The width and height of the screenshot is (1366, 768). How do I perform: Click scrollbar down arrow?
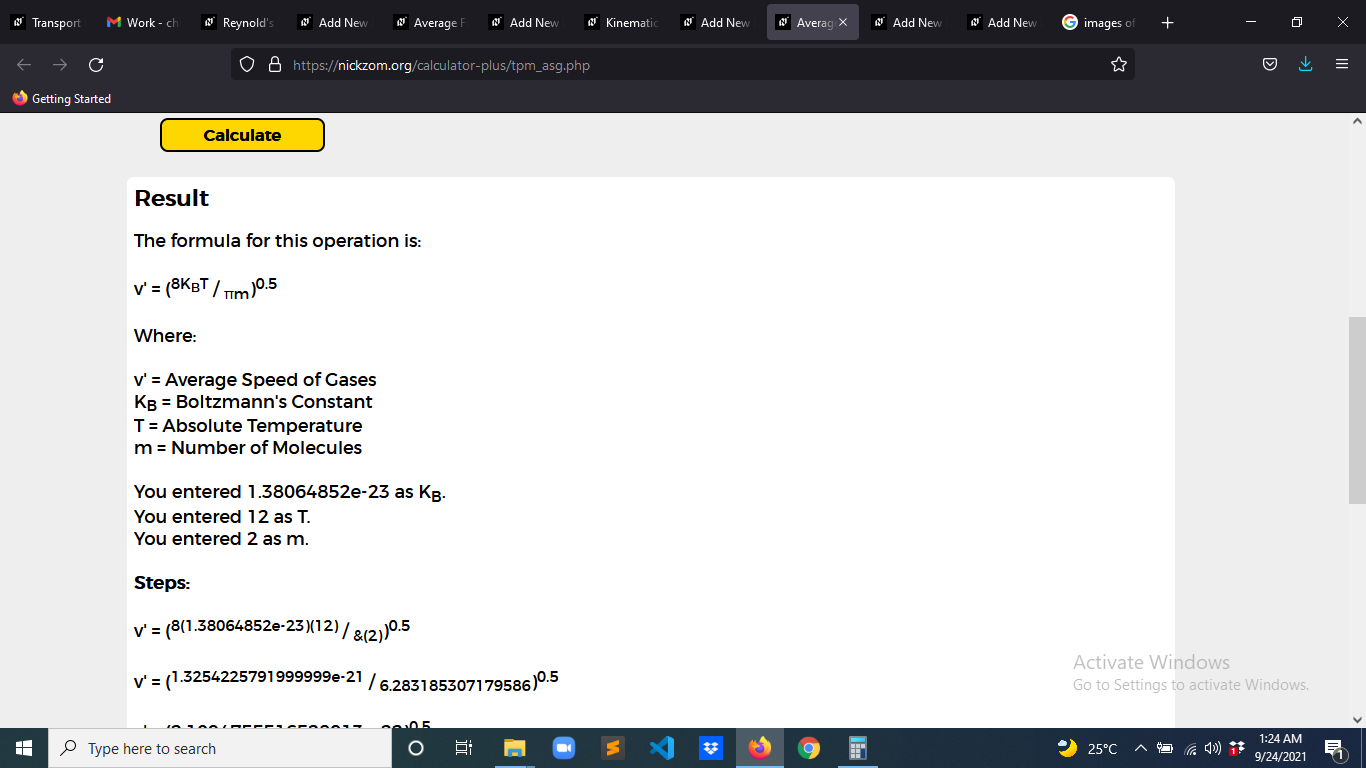click(1357, 719)
